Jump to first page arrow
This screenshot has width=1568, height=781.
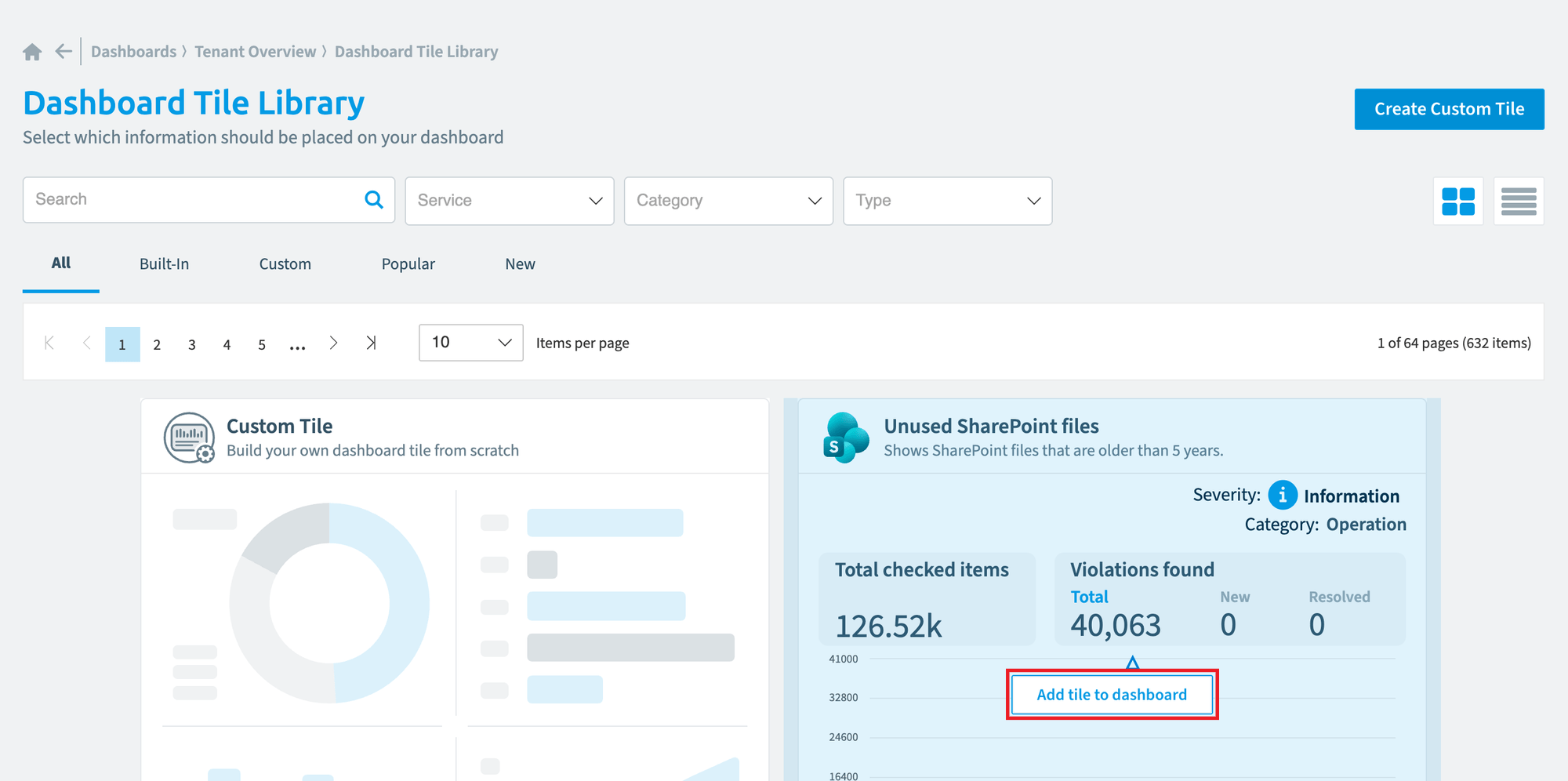49,343
